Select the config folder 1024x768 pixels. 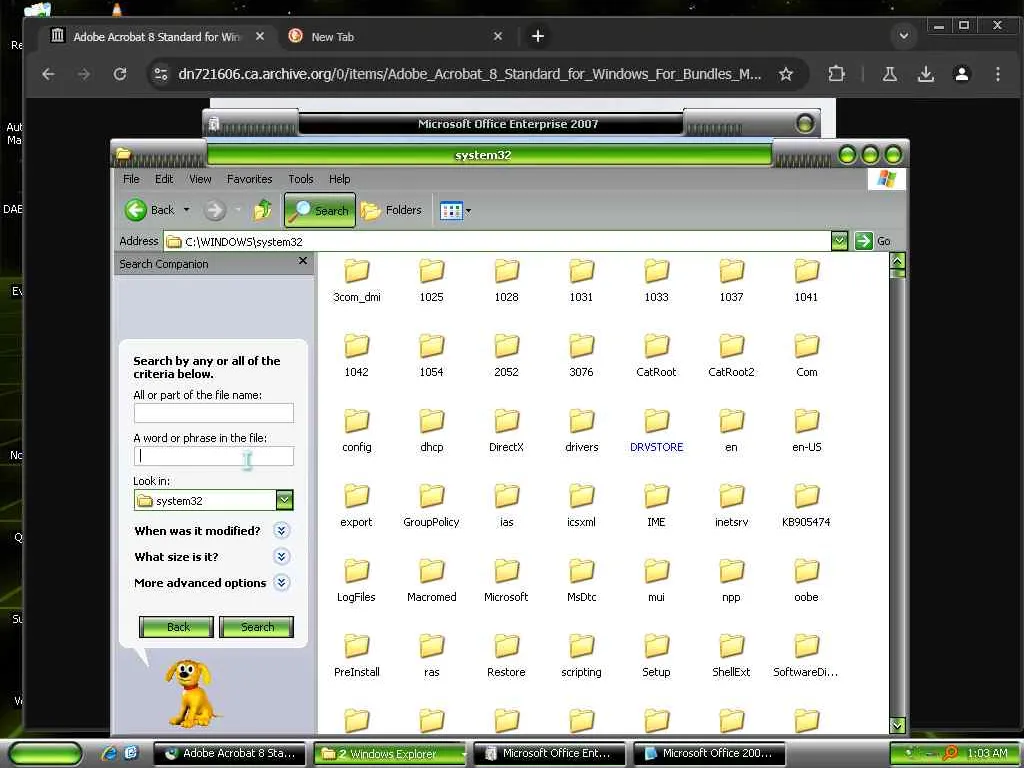coord(357,431)
